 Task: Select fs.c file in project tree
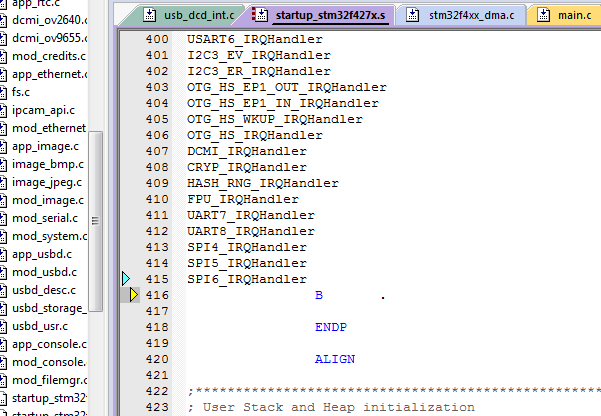[21, 92]
